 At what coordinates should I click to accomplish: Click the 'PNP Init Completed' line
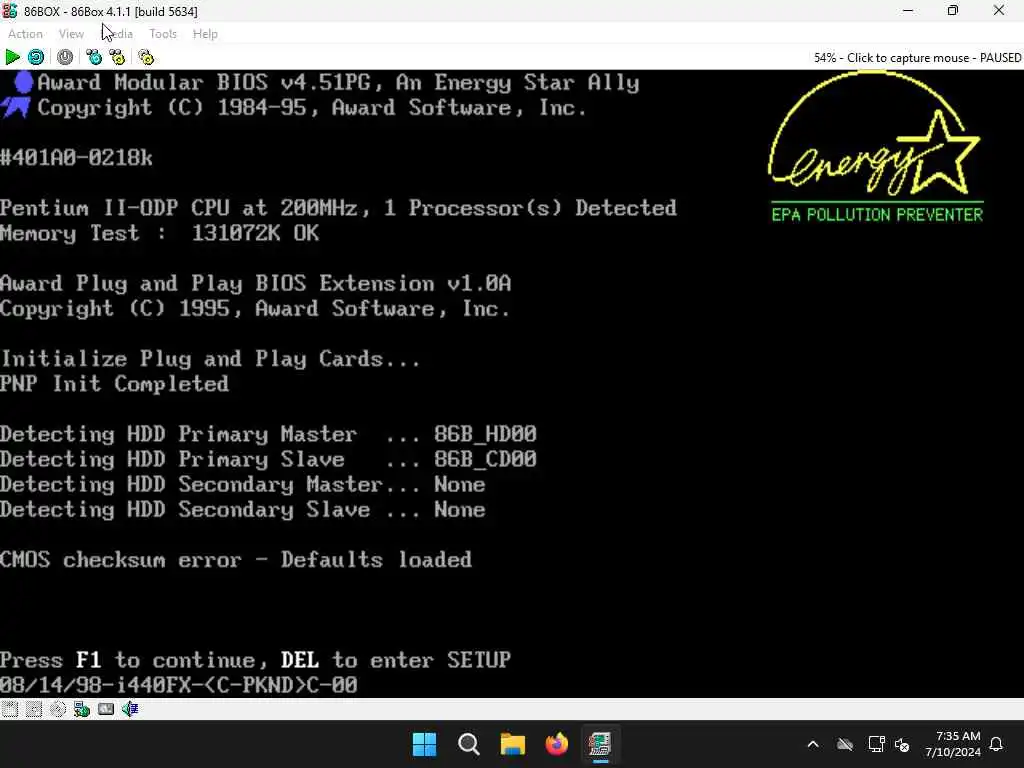(x=114, y=384)
